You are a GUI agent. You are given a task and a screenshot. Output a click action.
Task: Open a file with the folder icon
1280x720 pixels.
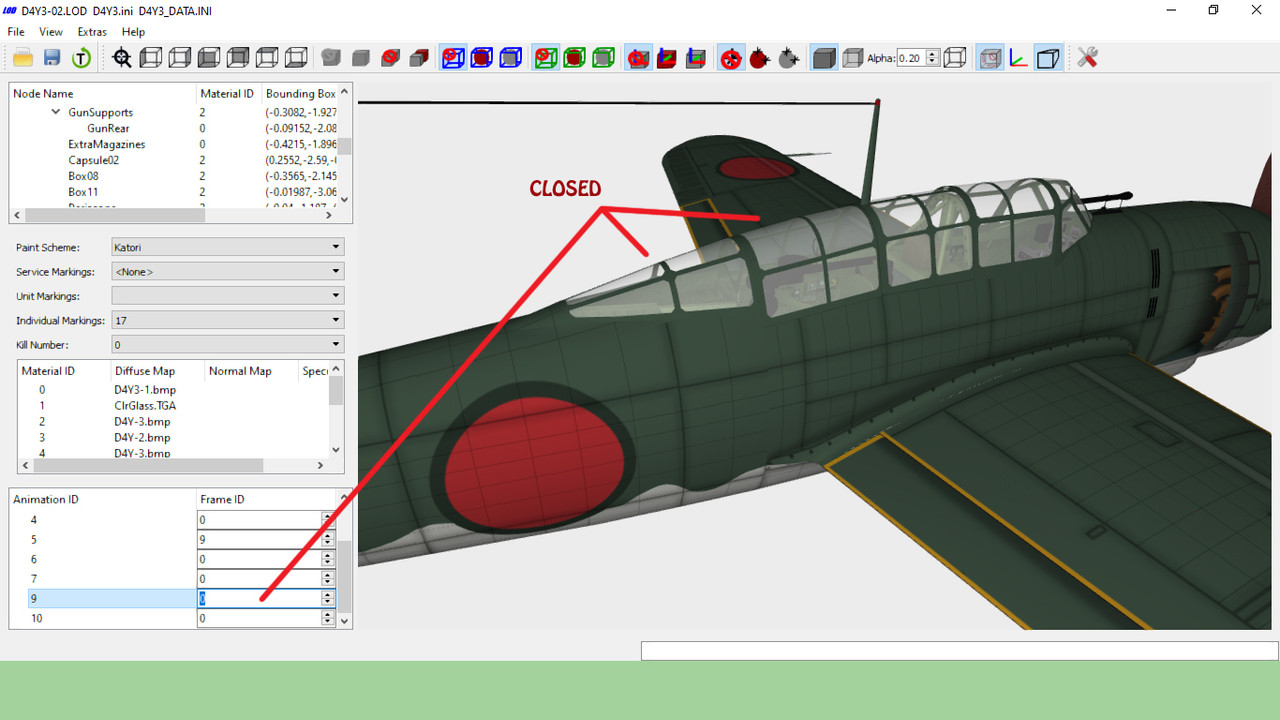point(23,58)
